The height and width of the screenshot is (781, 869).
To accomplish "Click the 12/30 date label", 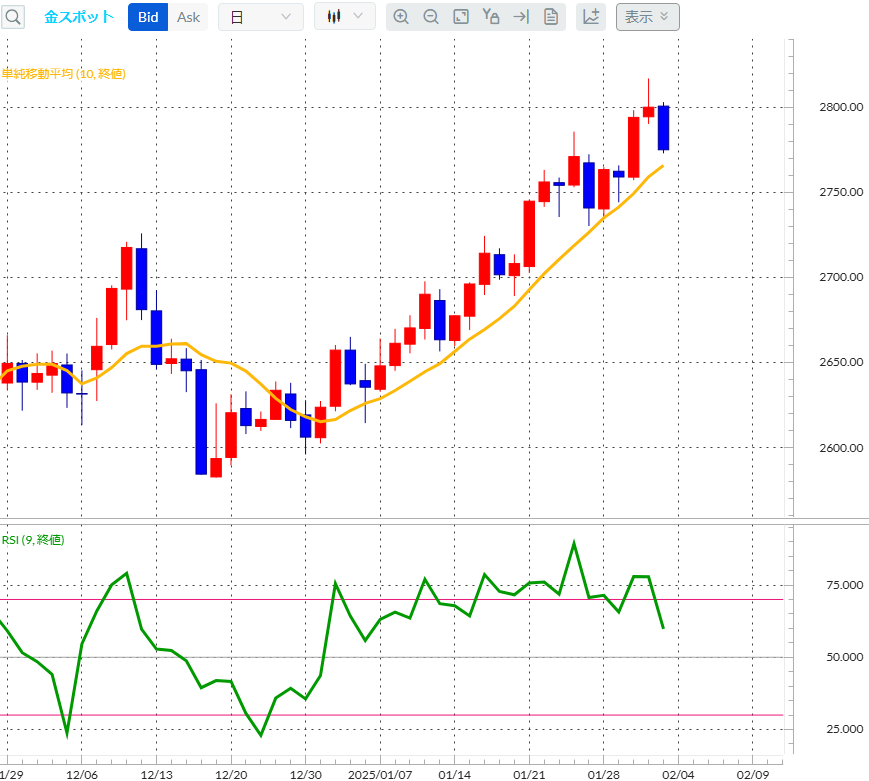I will point(305,774).
